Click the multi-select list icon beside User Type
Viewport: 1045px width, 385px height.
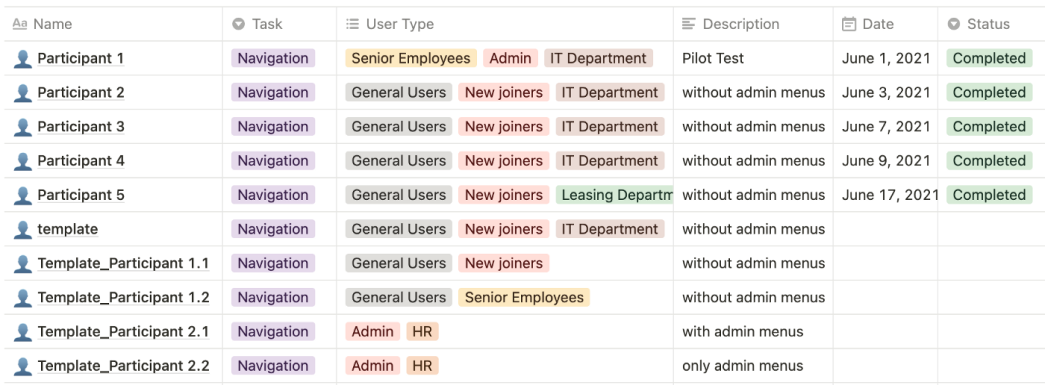coord(353,24)
